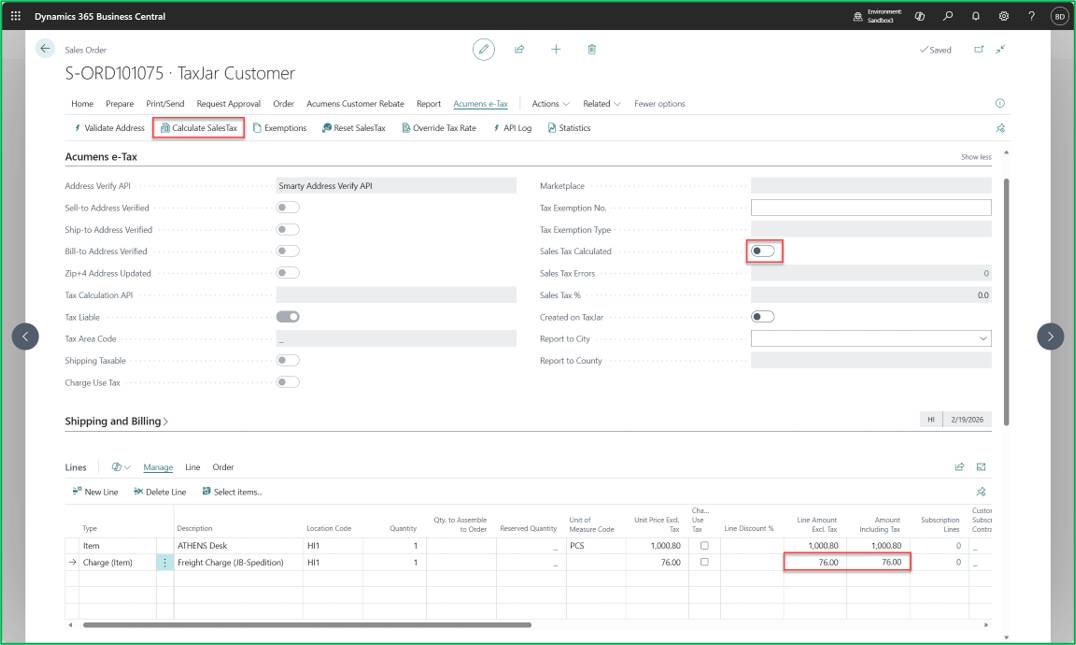The height and width of the screenshot is (645, 1076).
Task: Create a new record with plus icon
Action: coord(556,49)
